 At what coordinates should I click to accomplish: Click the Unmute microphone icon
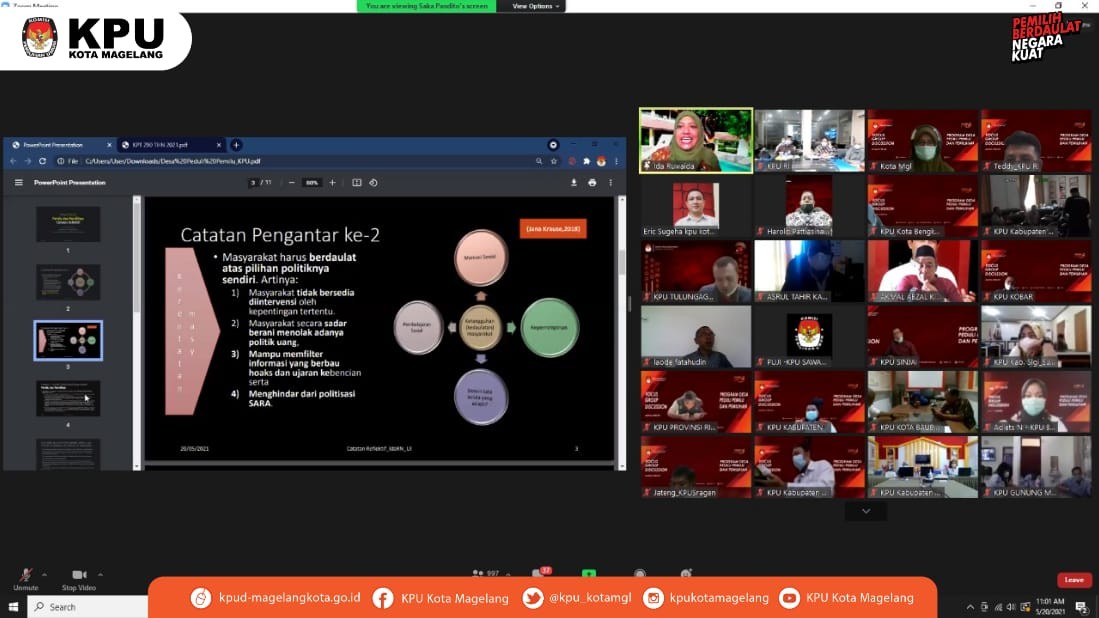[x=25, y=575]
